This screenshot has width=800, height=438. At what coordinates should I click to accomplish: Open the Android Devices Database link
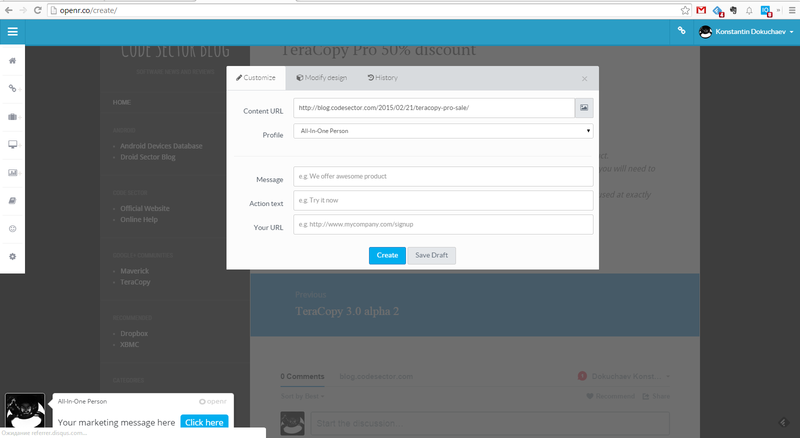[x=161, y=146]
